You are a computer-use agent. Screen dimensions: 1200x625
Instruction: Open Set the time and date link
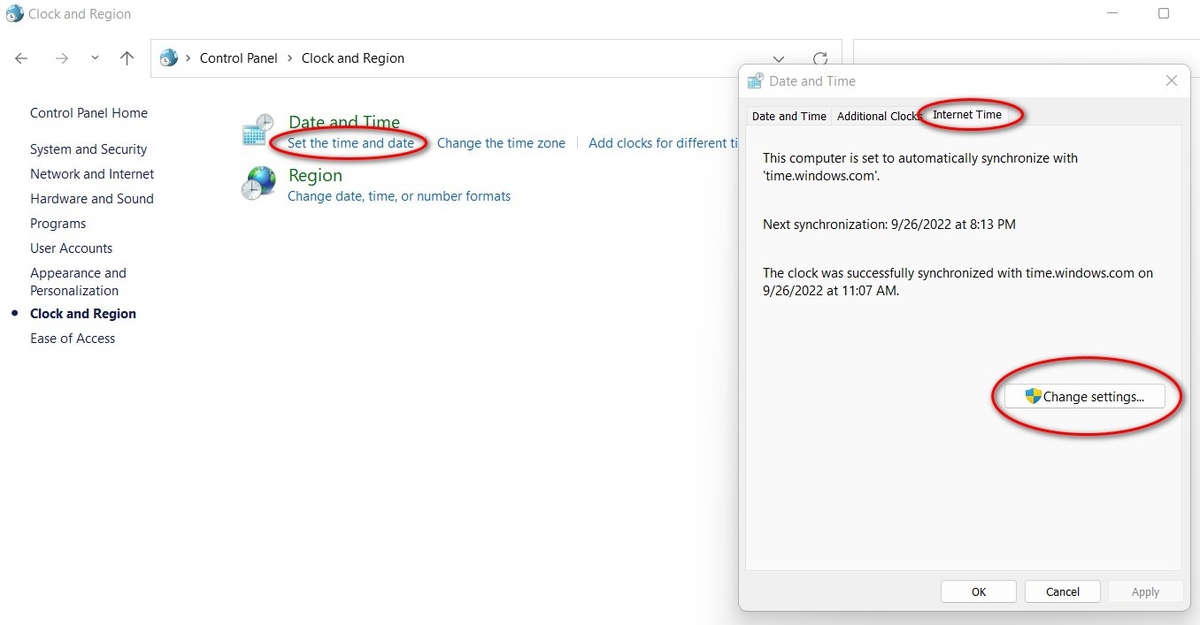click(348, 143)
